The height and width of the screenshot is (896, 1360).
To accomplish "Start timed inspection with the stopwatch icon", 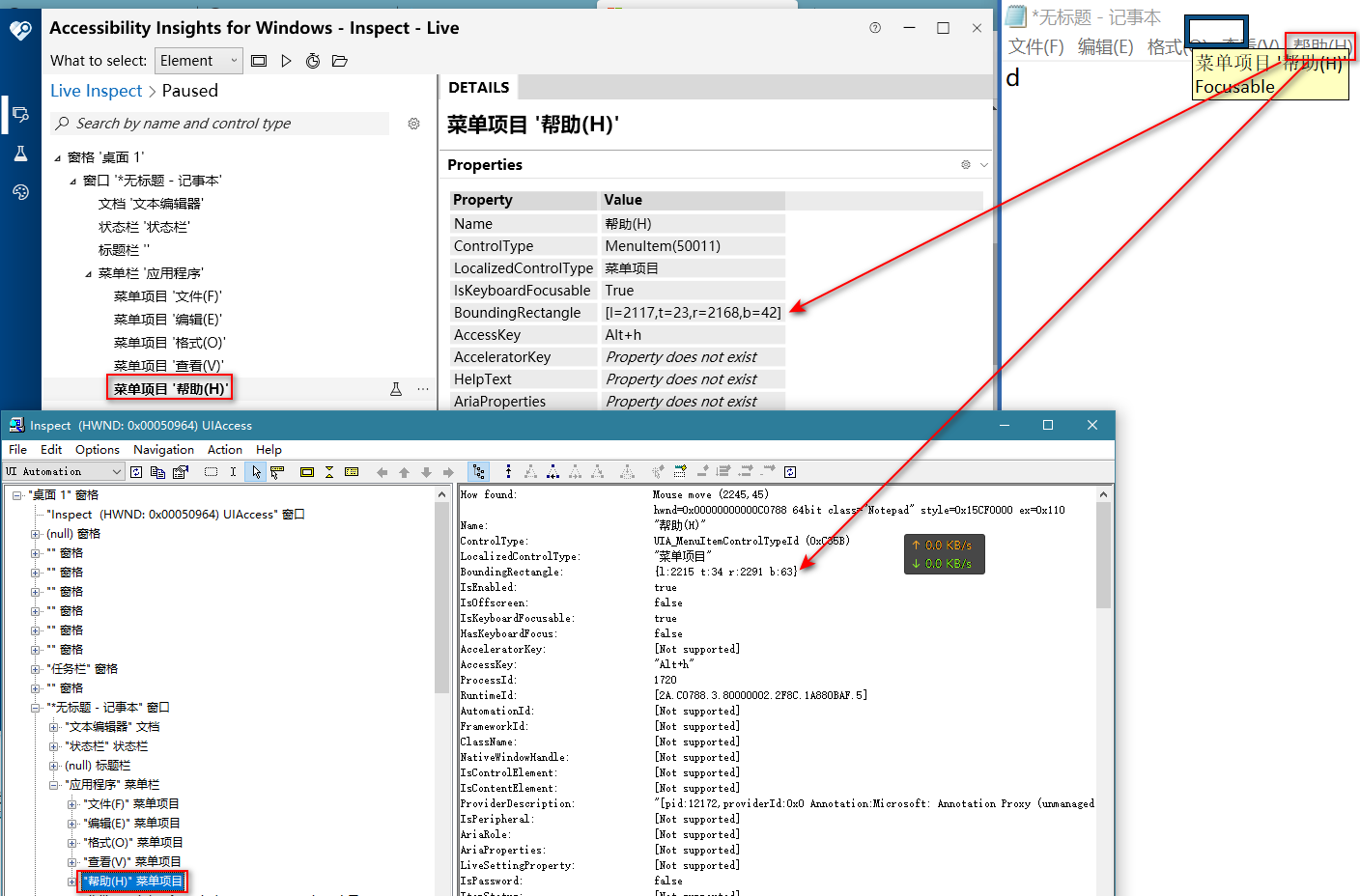I will [311, 60].
